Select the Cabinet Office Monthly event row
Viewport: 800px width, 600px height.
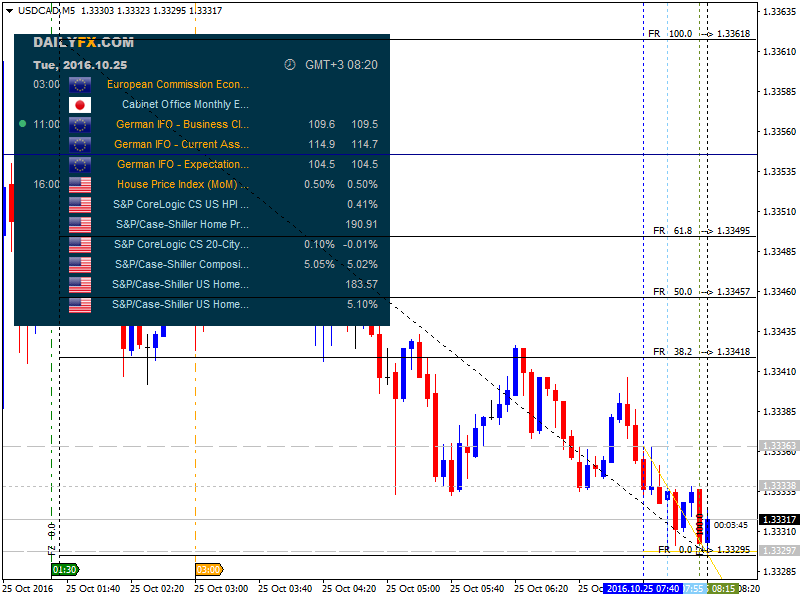point(185,104)
